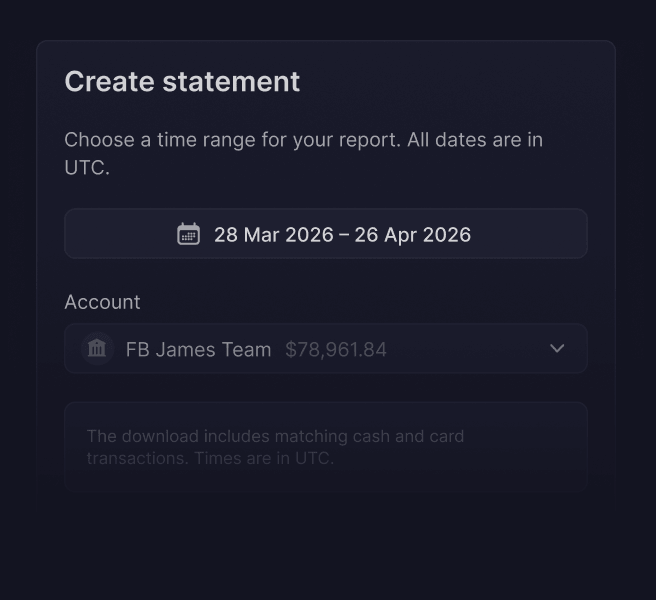Screen dimensions: 656x600
Task: Click the time range instruction text
Action: point(303,154)
